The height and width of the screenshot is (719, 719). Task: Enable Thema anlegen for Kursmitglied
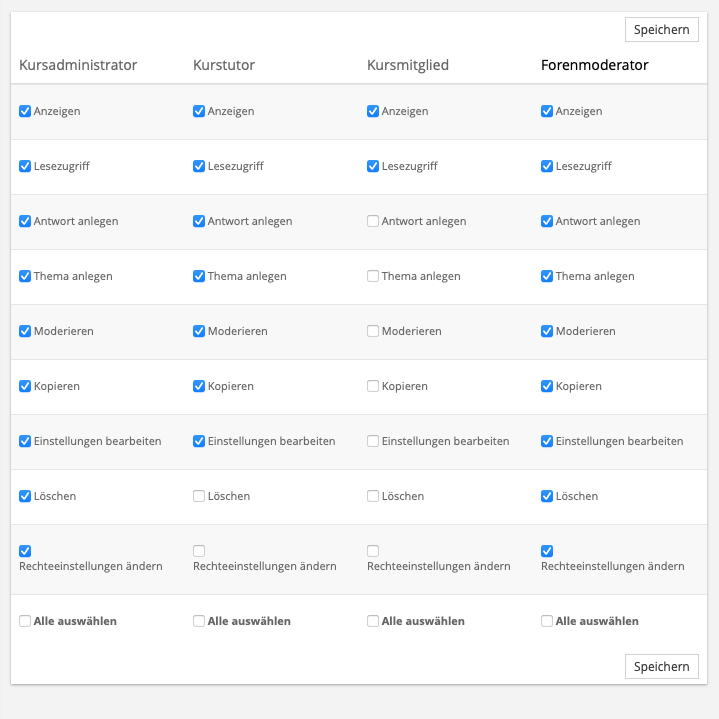click(373, 276)
